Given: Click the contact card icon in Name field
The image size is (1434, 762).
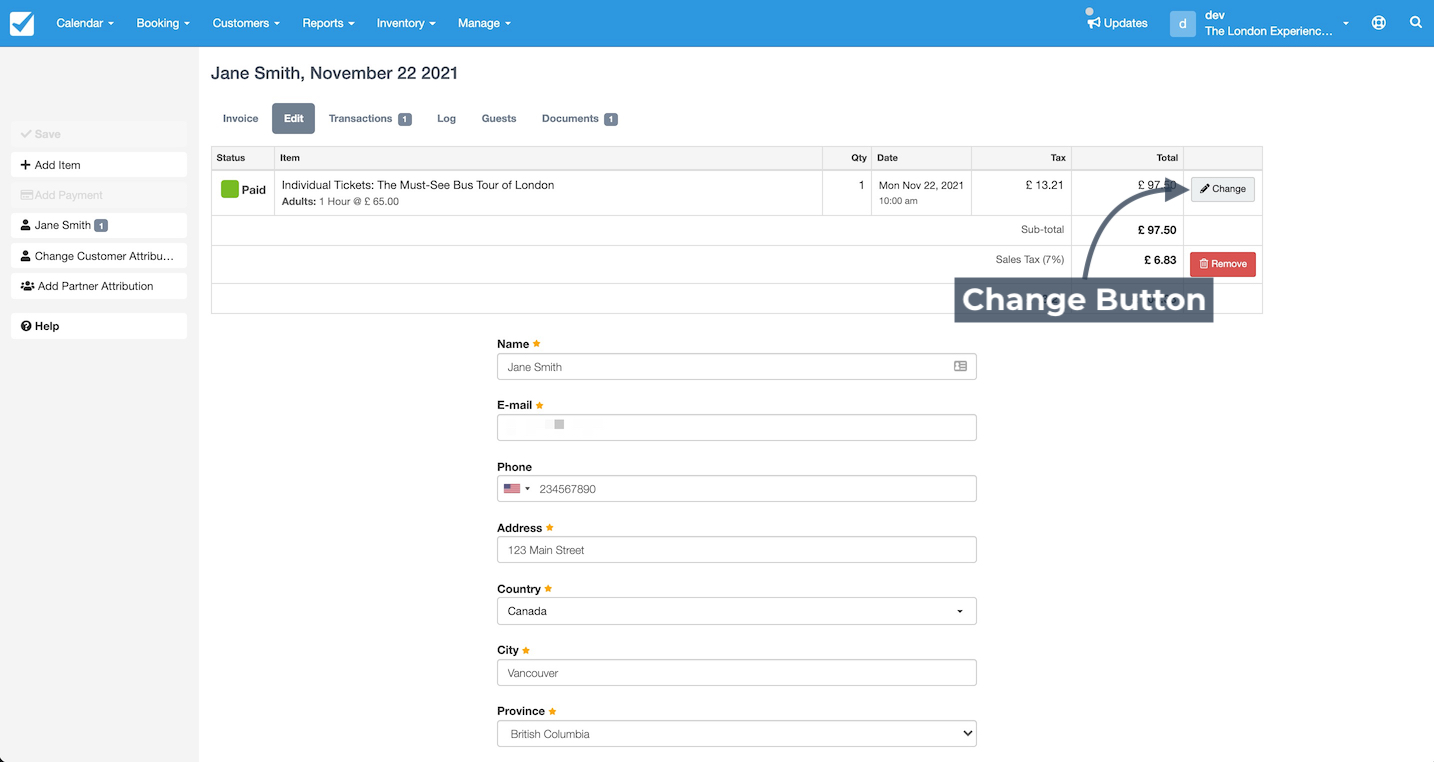Looking at the screenshot, I should [x=960, y=367].
